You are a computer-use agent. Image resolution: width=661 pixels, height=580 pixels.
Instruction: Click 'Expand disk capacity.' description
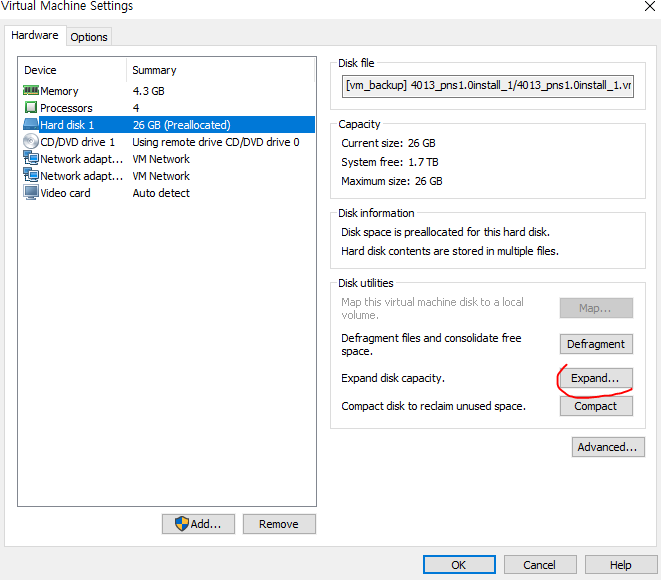[393, 378]
